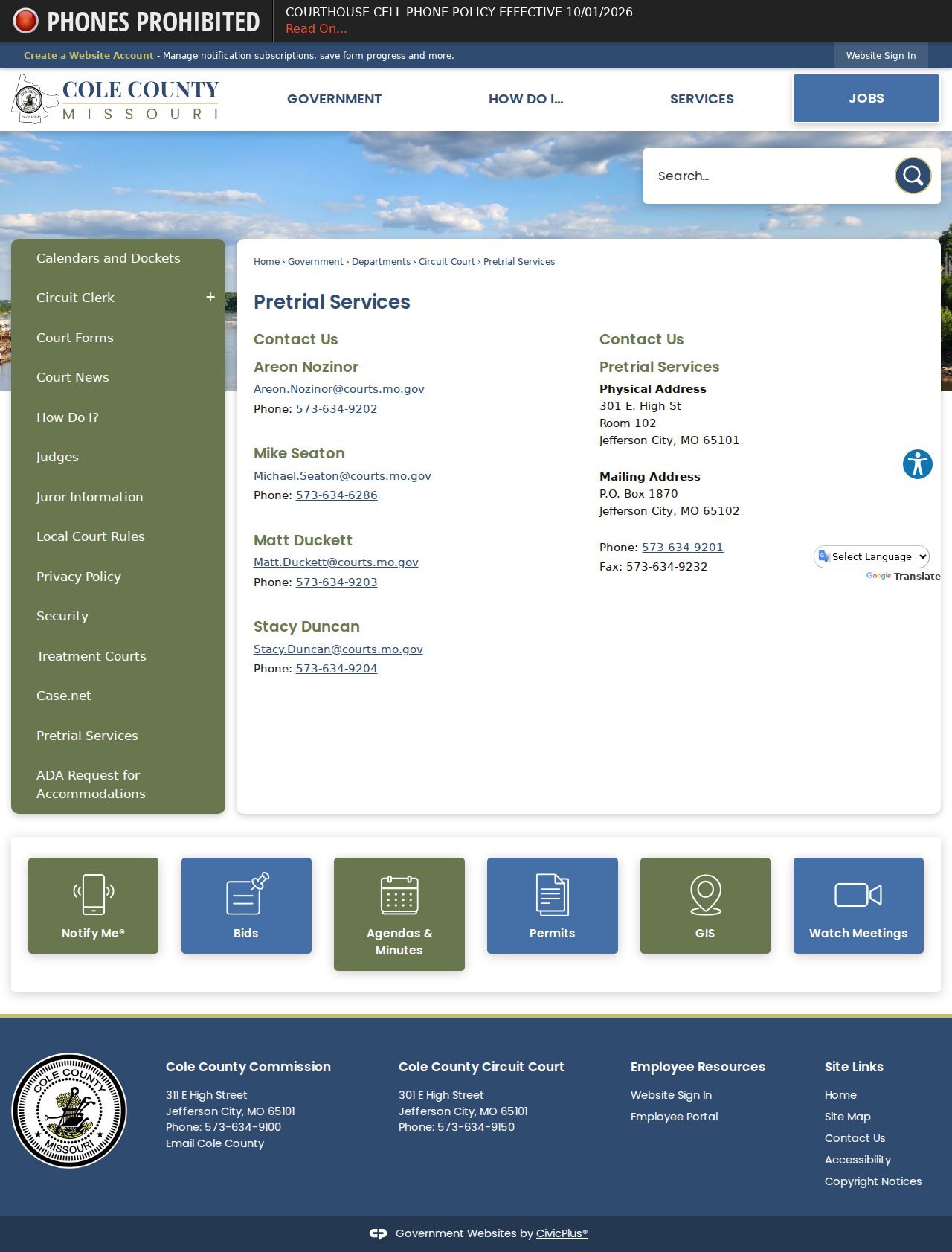Click the Cole County Missouri header logo
This screenshot has height=1252, width=952.
[x=115, y=99]
